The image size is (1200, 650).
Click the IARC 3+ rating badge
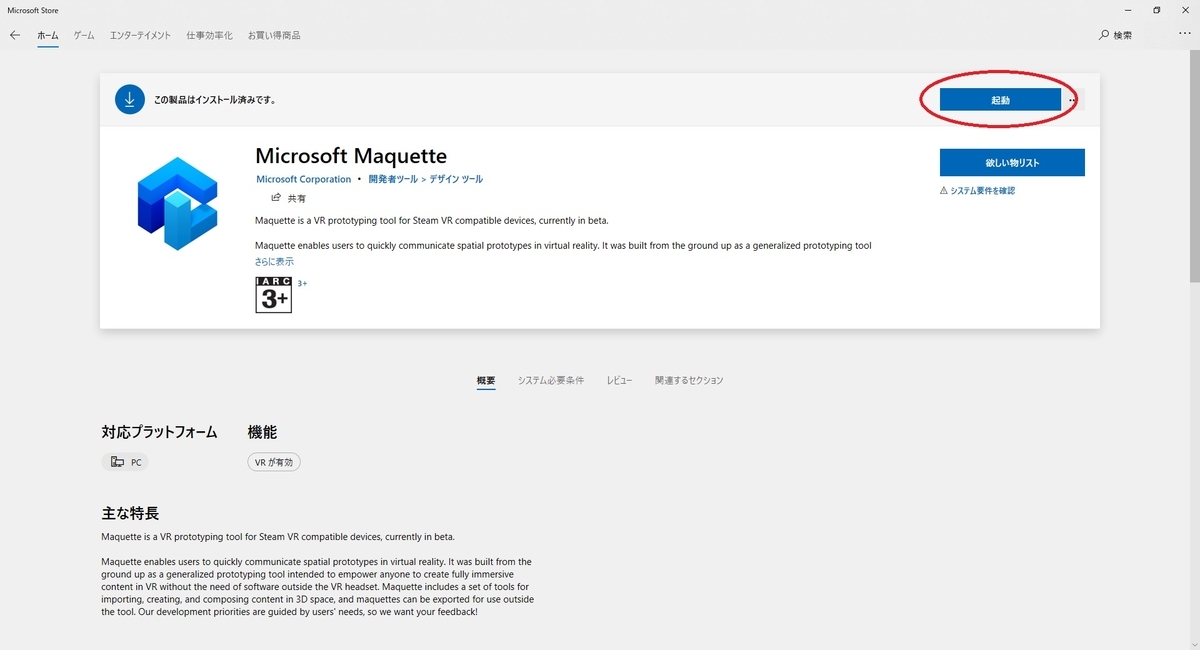pyautogui.click(x=274, y=295)
